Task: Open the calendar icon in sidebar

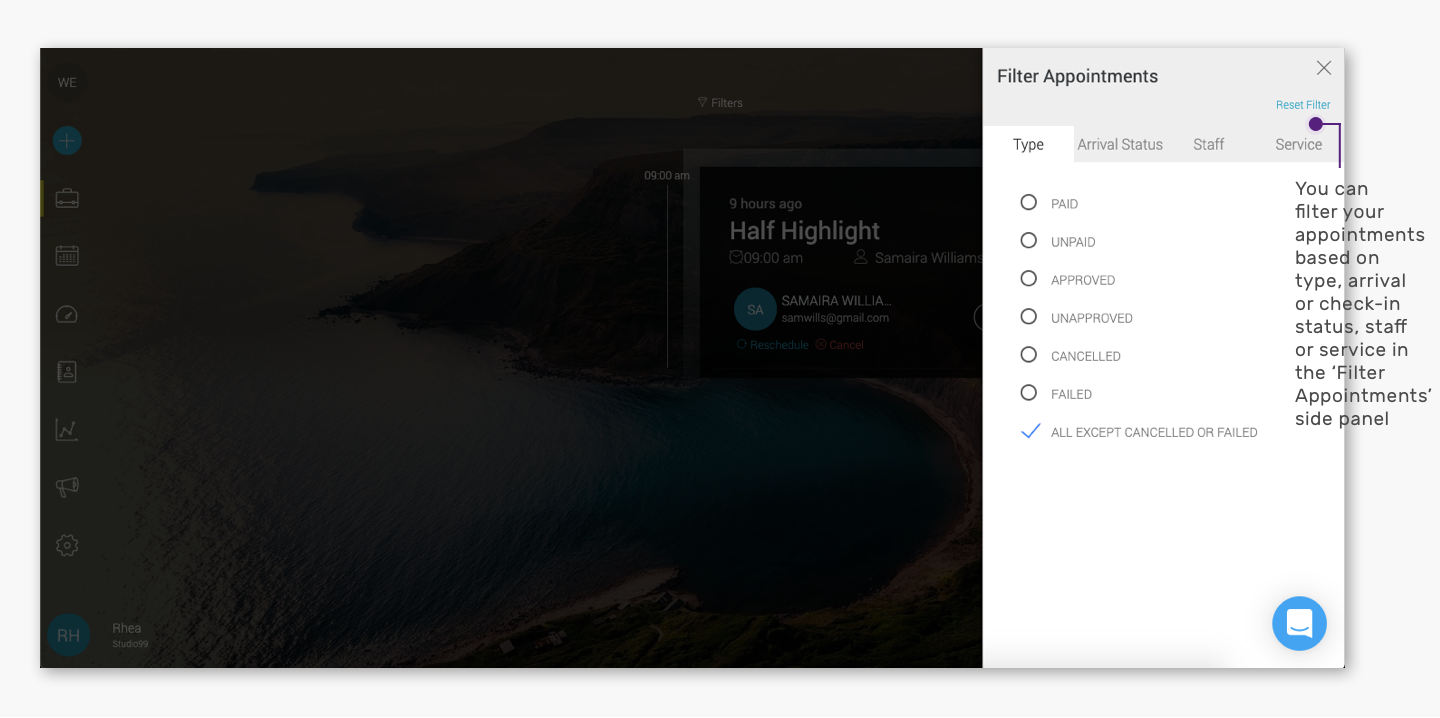Action: pos(67,256)
